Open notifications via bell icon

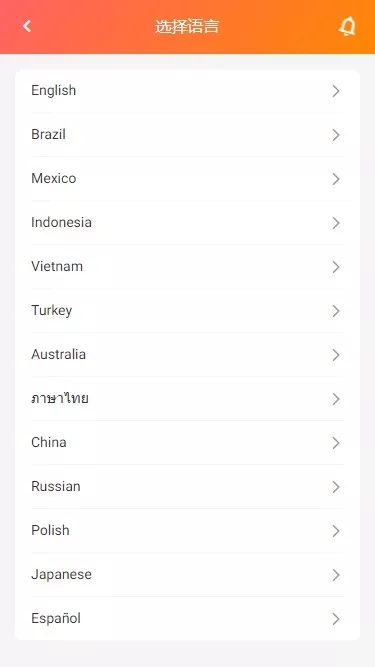(347, 26)
